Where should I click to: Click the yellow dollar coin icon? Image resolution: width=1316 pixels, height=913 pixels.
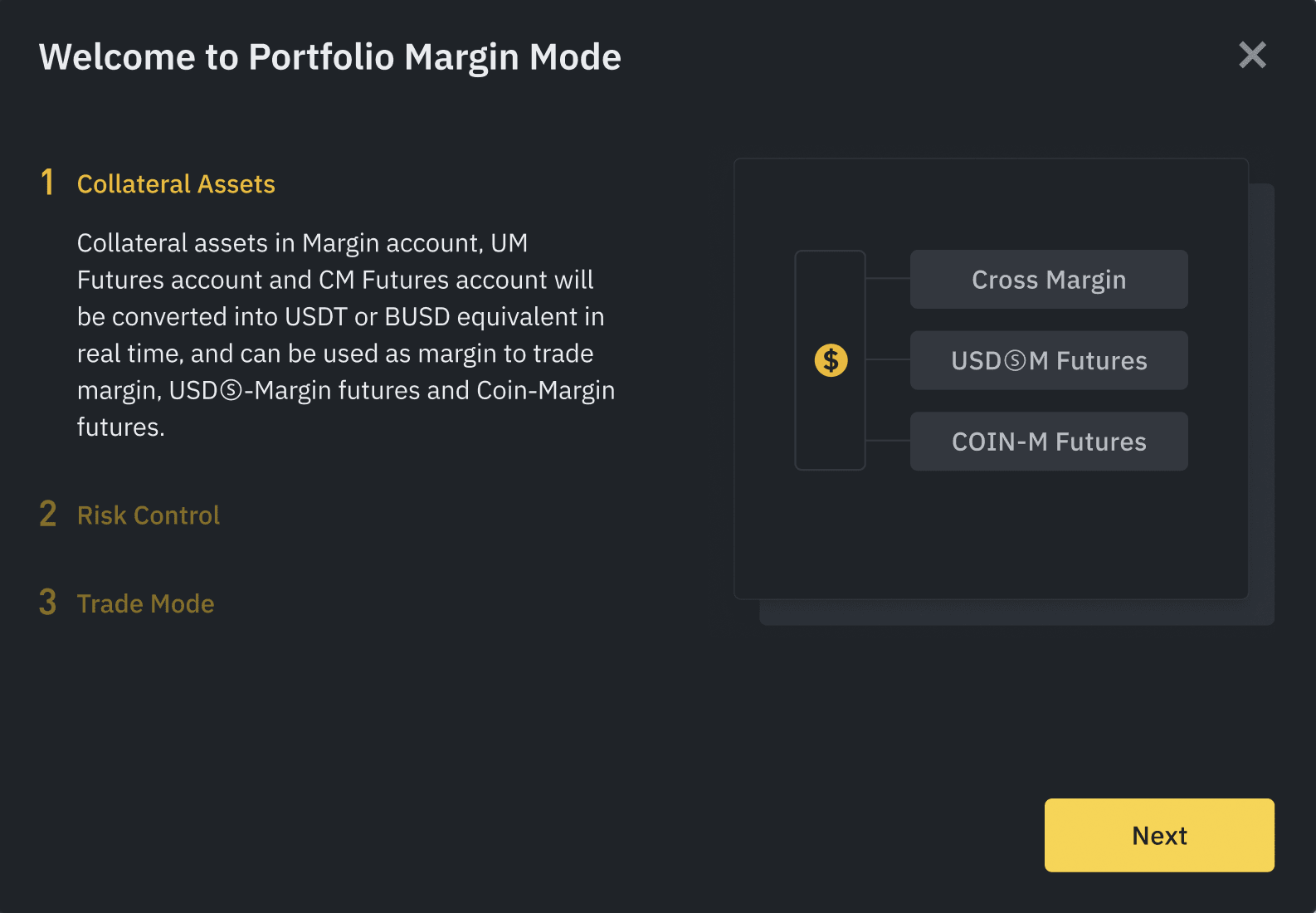tap(831, 360)
